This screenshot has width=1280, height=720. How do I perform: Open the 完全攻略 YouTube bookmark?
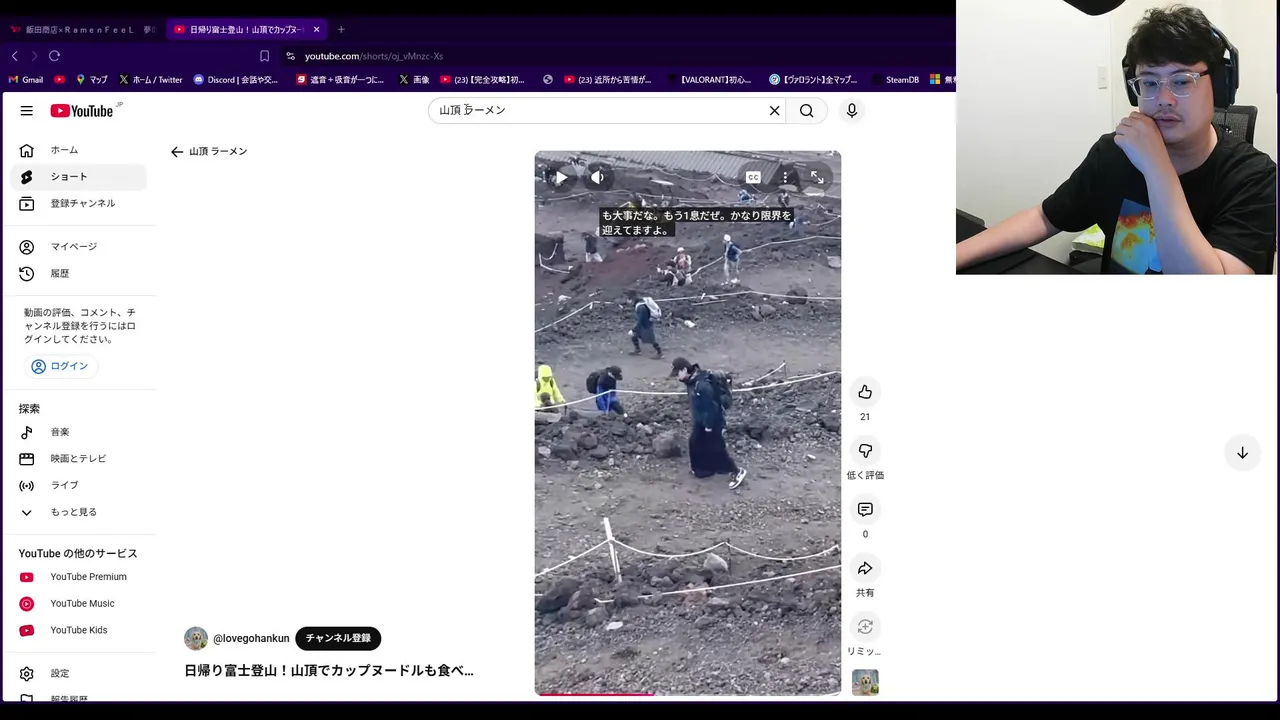[x=482, y=80]
